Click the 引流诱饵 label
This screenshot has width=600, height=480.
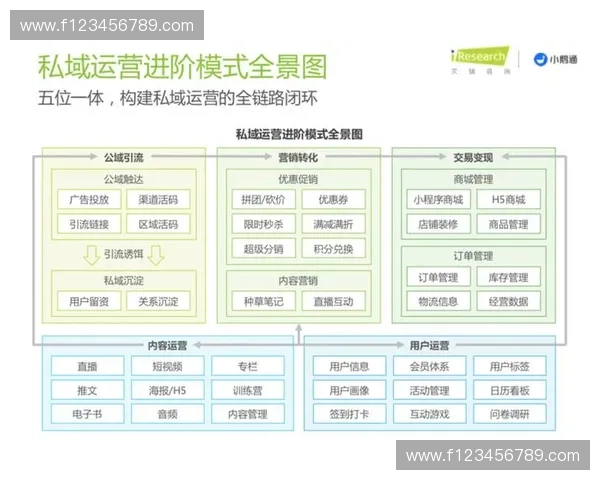point(124,254)
